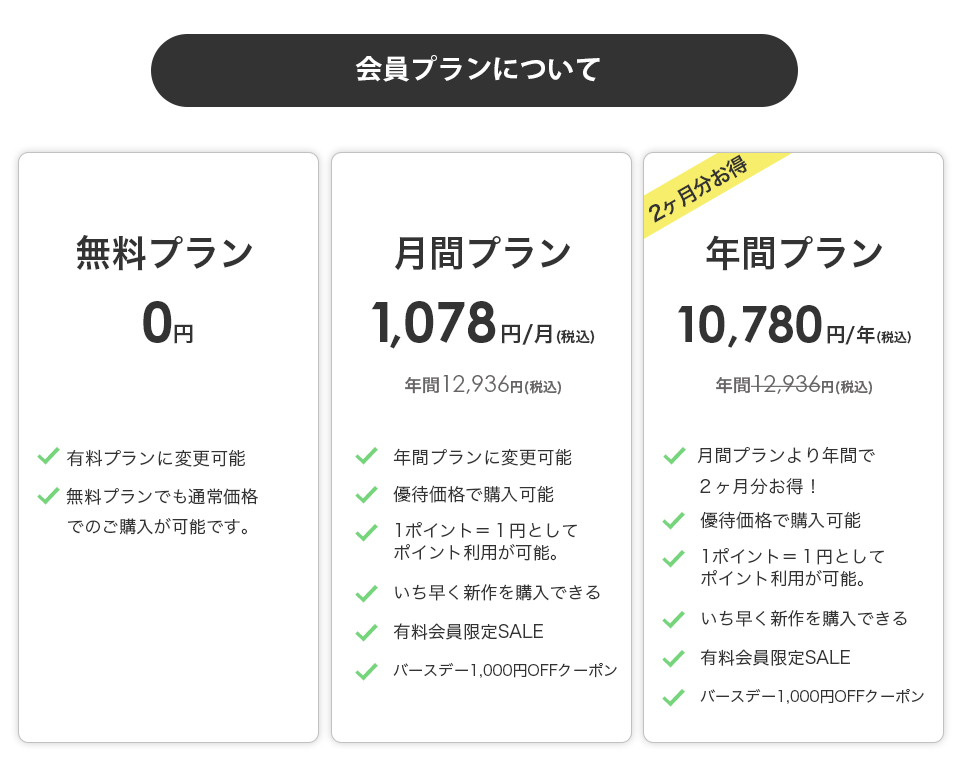Click the 無料プラン plan title

(x=165, y=253)
